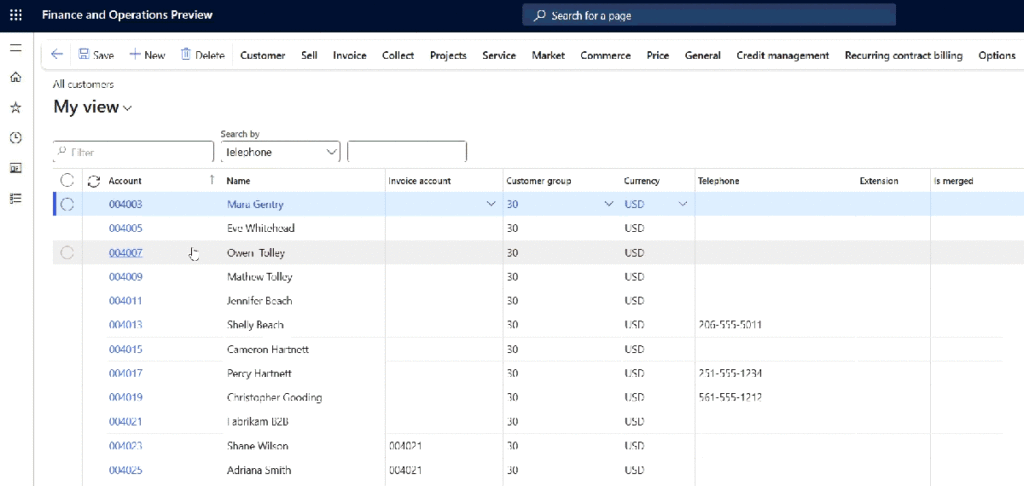Viewport: 1024px width, 486px height.
Task: Click the Search for a page box
Action: [708, 16]
